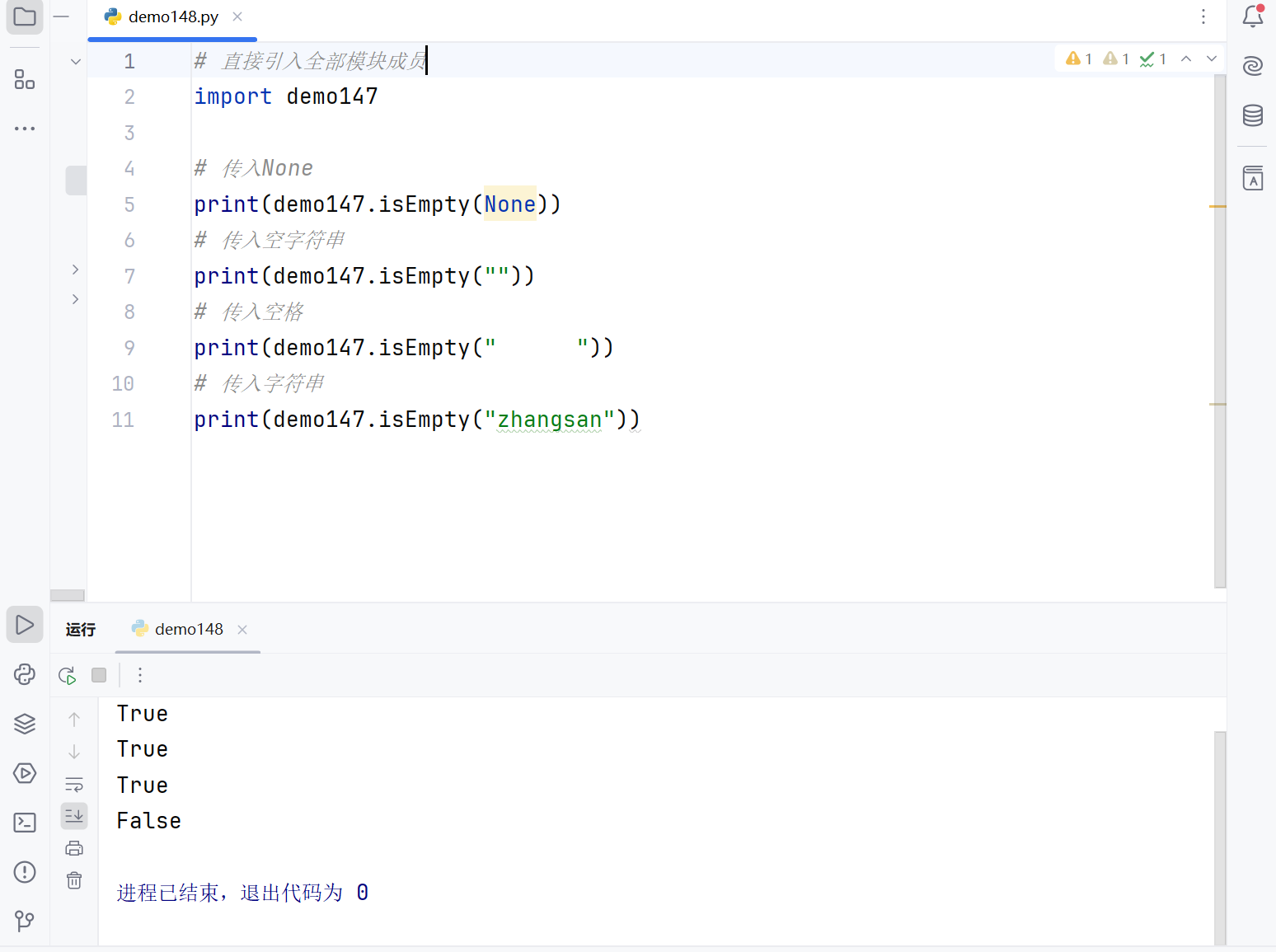Go to the previous highlighted problem
This screenshot has height=952, width=1276.
1186,59
